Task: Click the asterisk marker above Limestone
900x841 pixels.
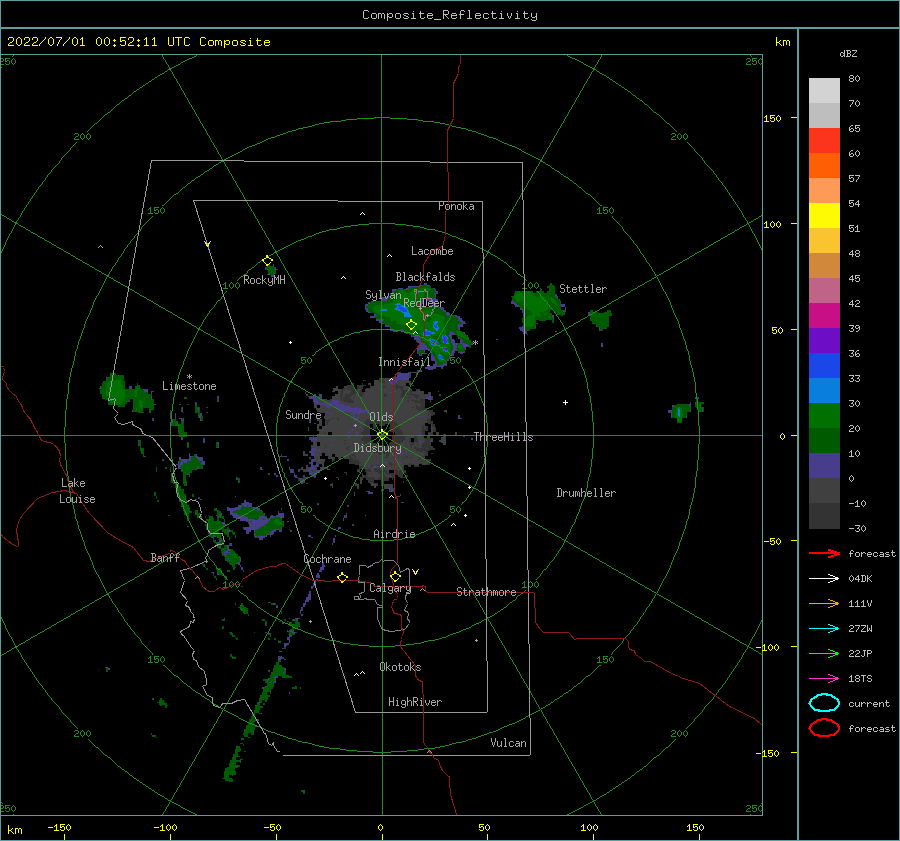Action: pos(189,377)
